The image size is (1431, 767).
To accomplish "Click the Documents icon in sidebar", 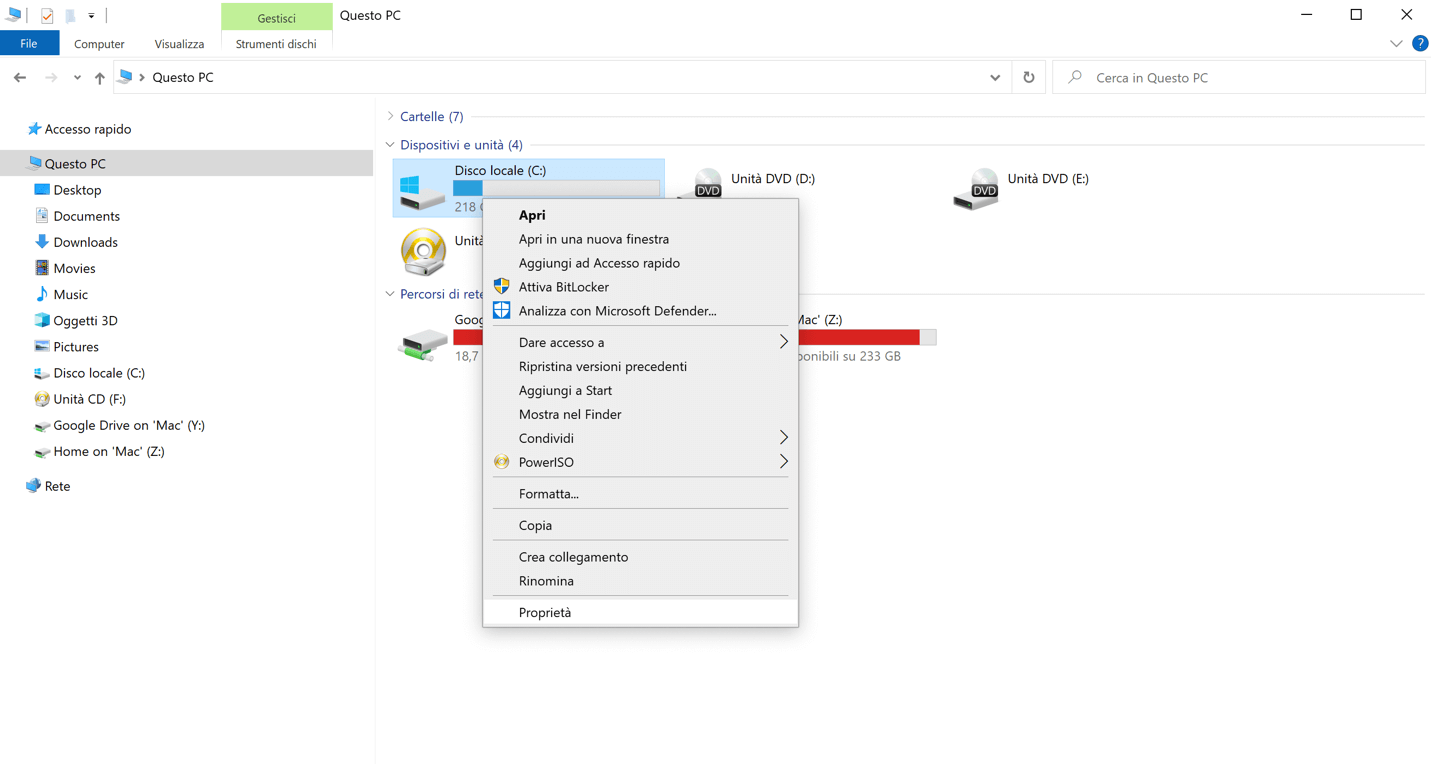I will 42,216.
